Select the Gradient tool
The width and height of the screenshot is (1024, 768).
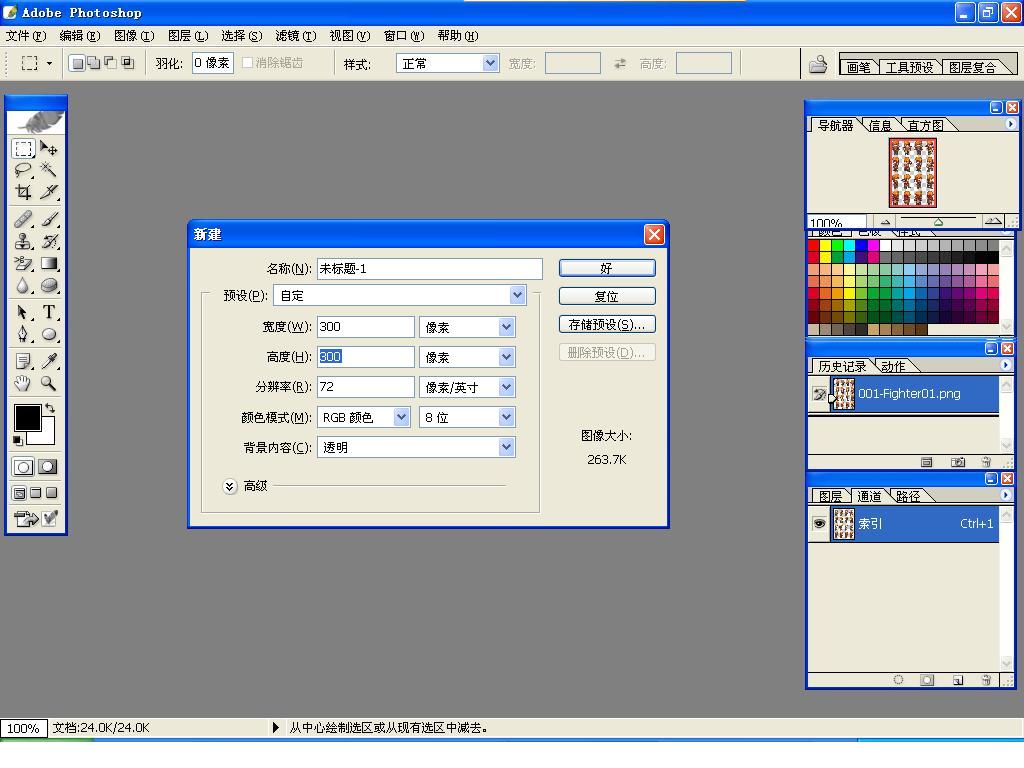(49, 264)
